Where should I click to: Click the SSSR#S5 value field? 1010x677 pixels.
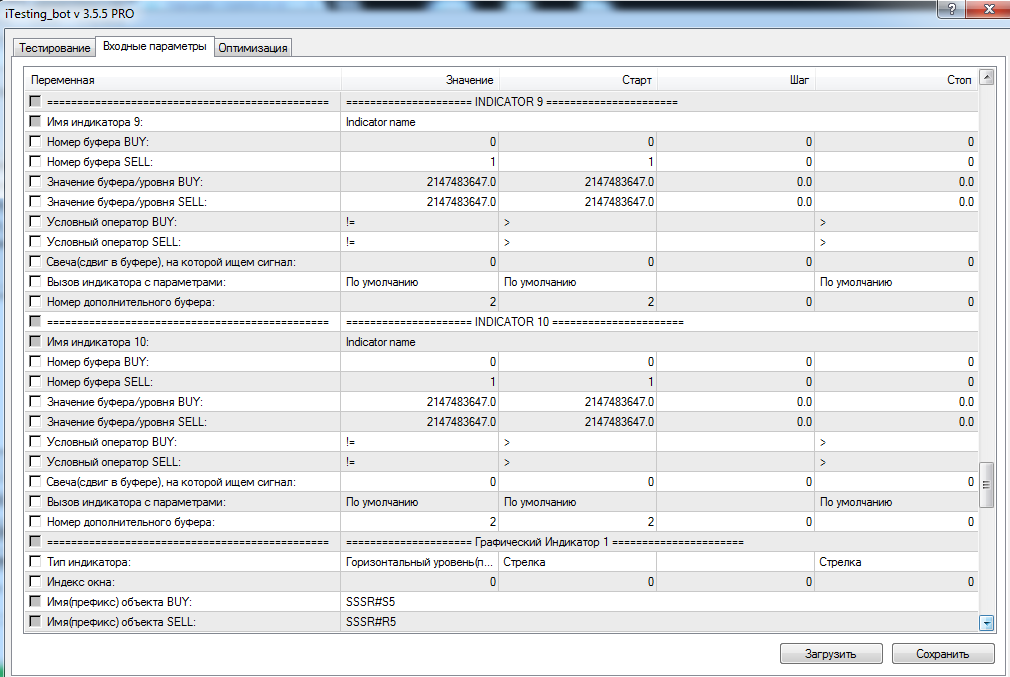tap(419, 602)
